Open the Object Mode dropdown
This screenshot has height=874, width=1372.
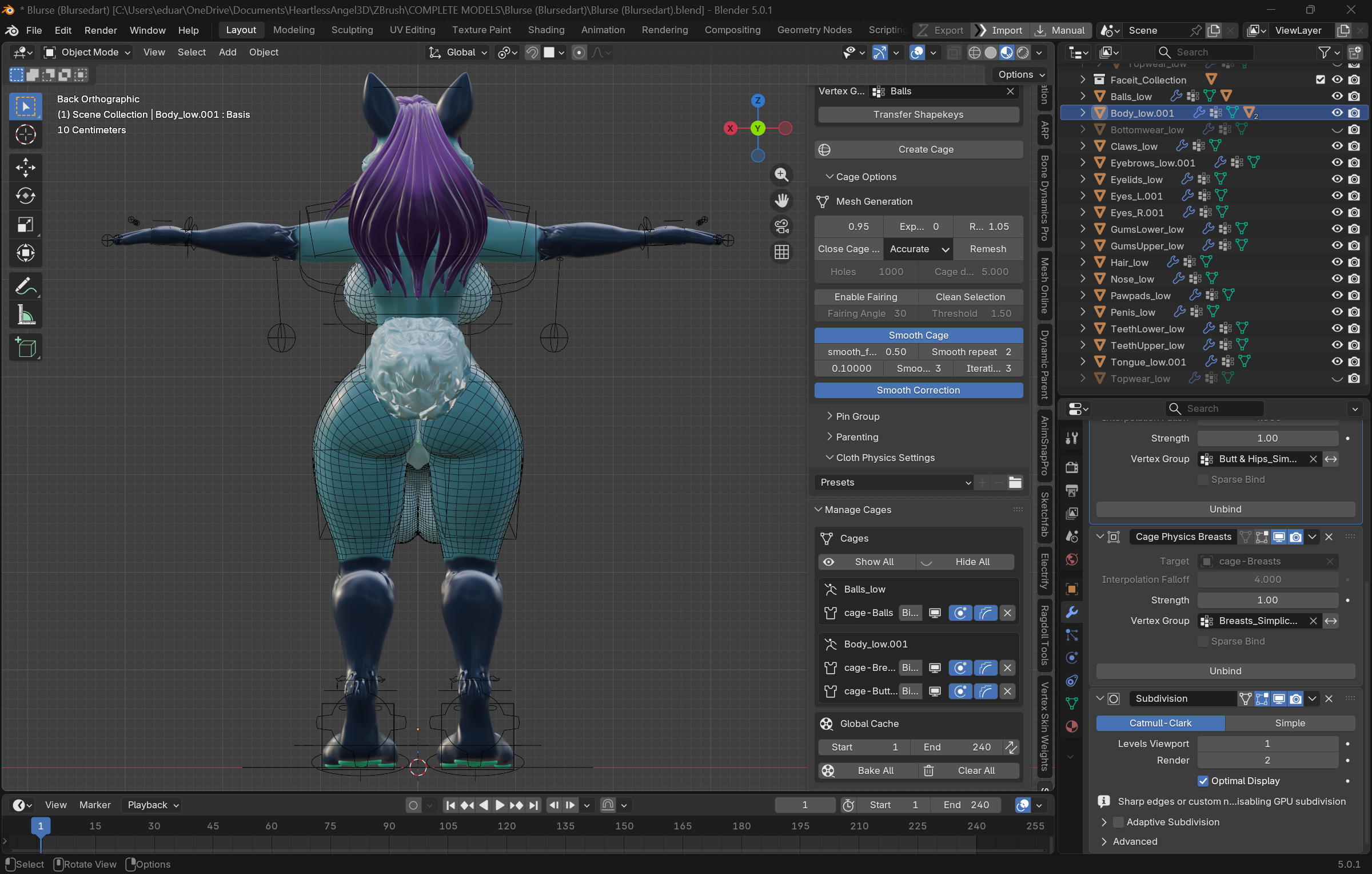(87, 53)
